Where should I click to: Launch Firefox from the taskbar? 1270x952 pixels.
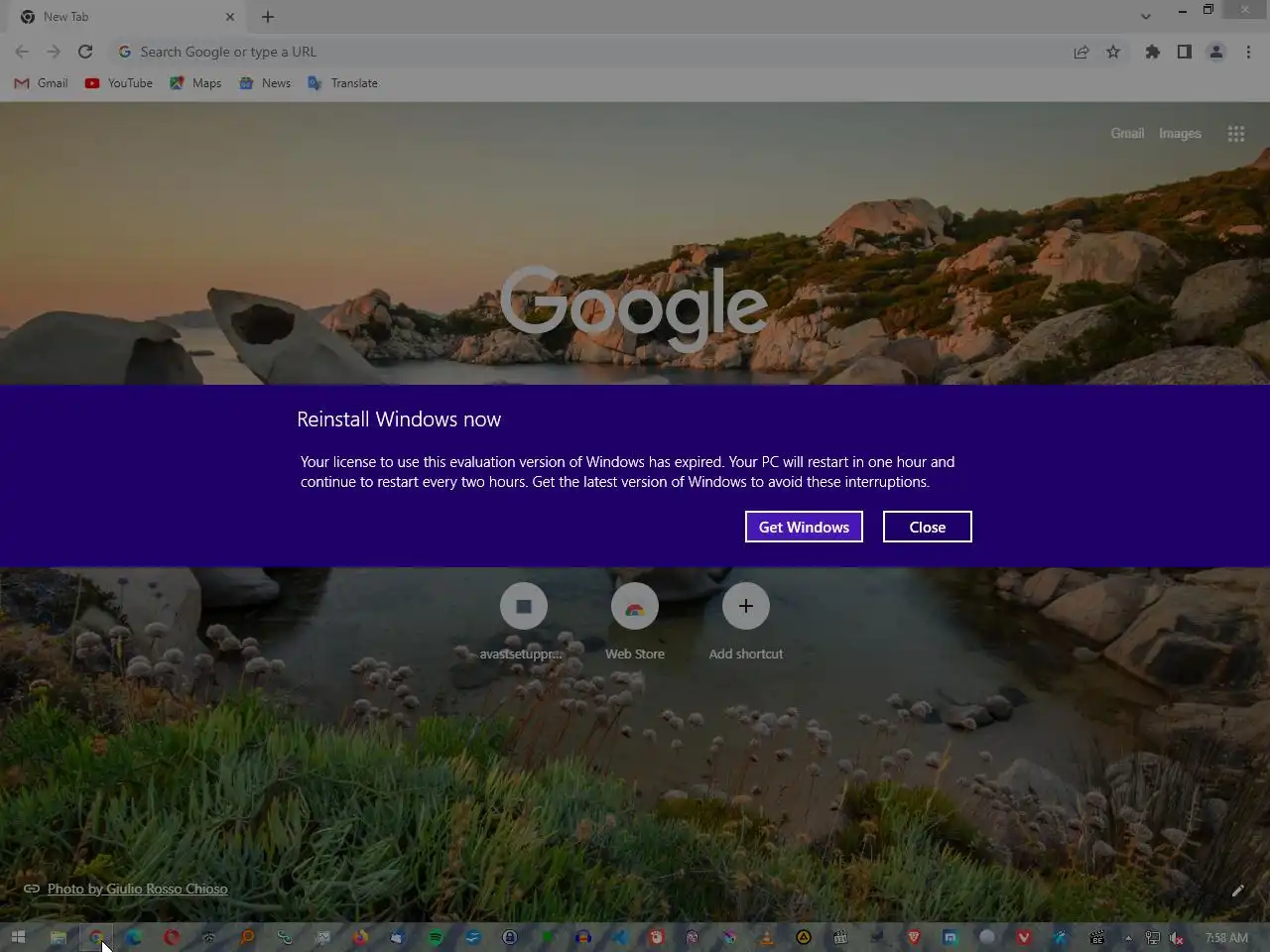click(x=360, y=936)
